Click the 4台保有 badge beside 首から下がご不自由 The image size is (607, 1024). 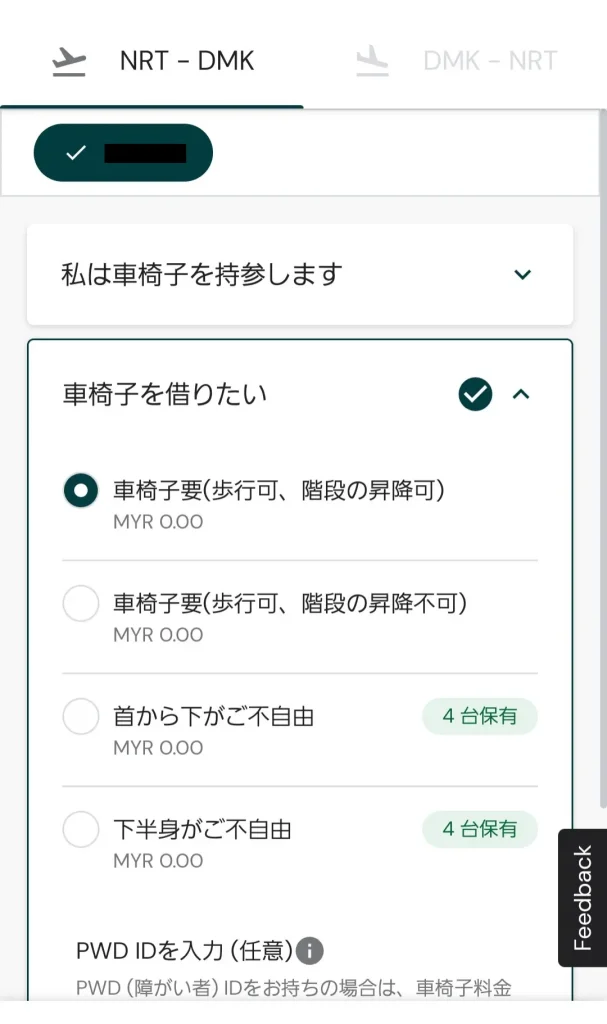[479, 716]
